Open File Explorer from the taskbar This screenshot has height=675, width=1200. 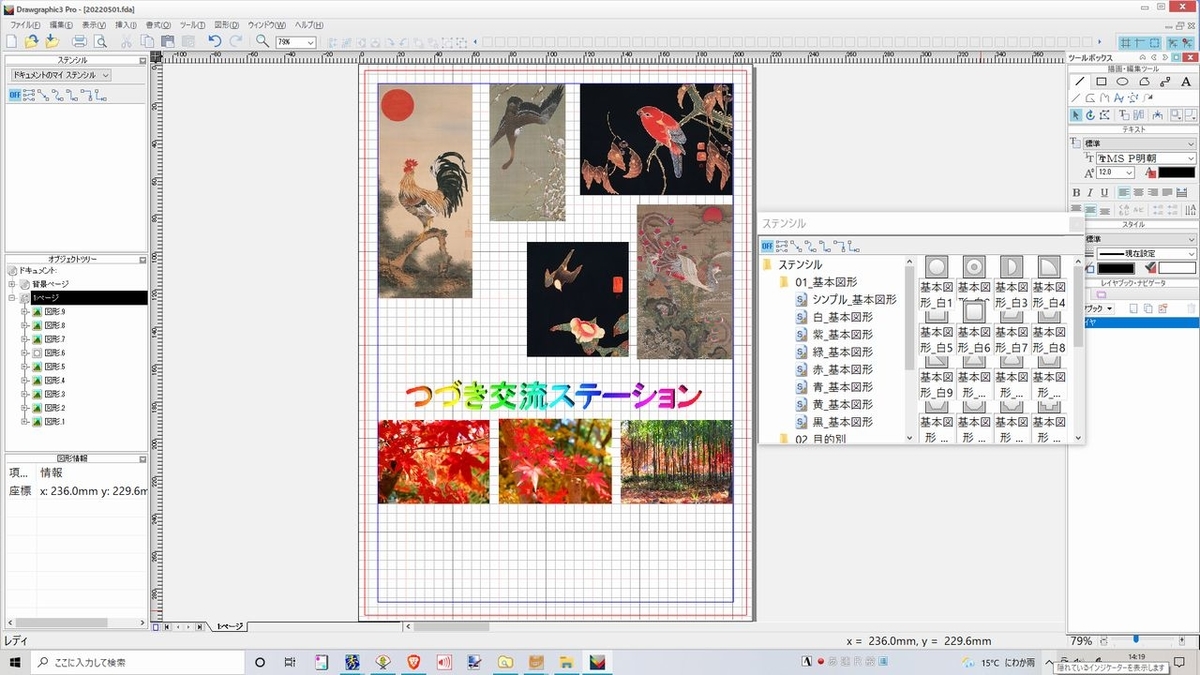[x=567, y=662]
